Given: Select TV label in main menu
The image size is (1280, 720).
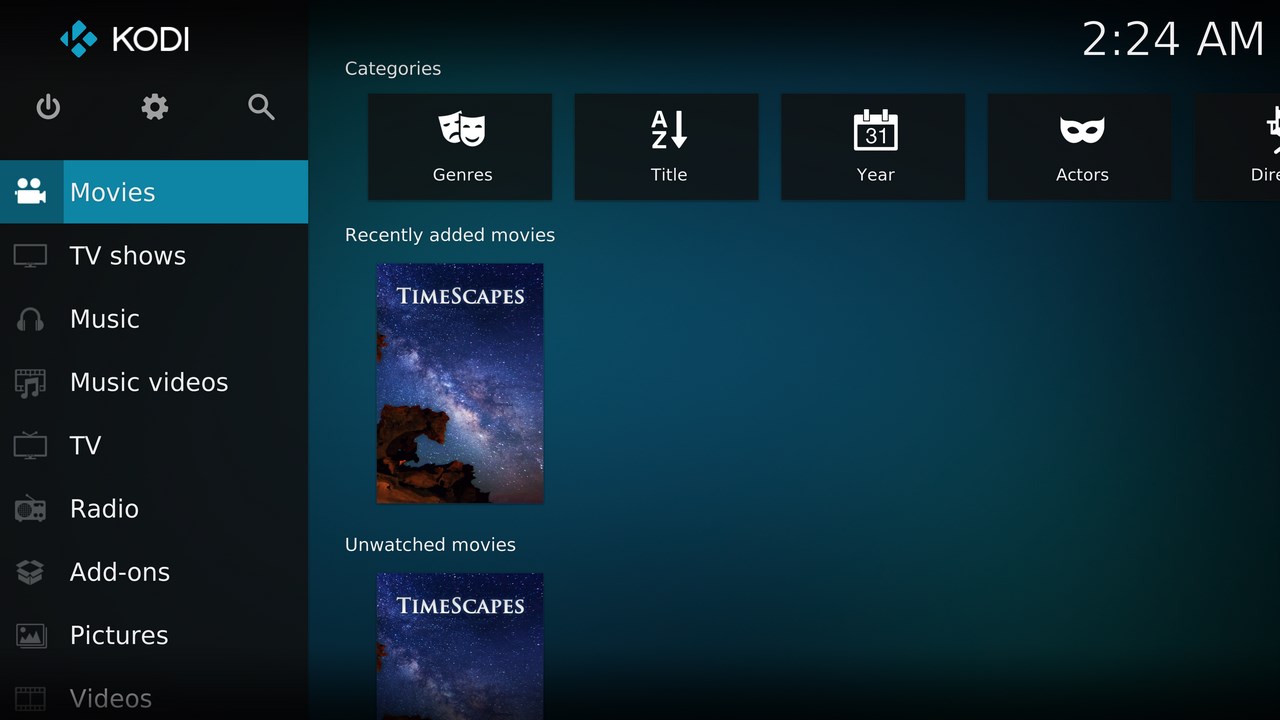Looking at the screenshot, I should (x=85, y=445).
